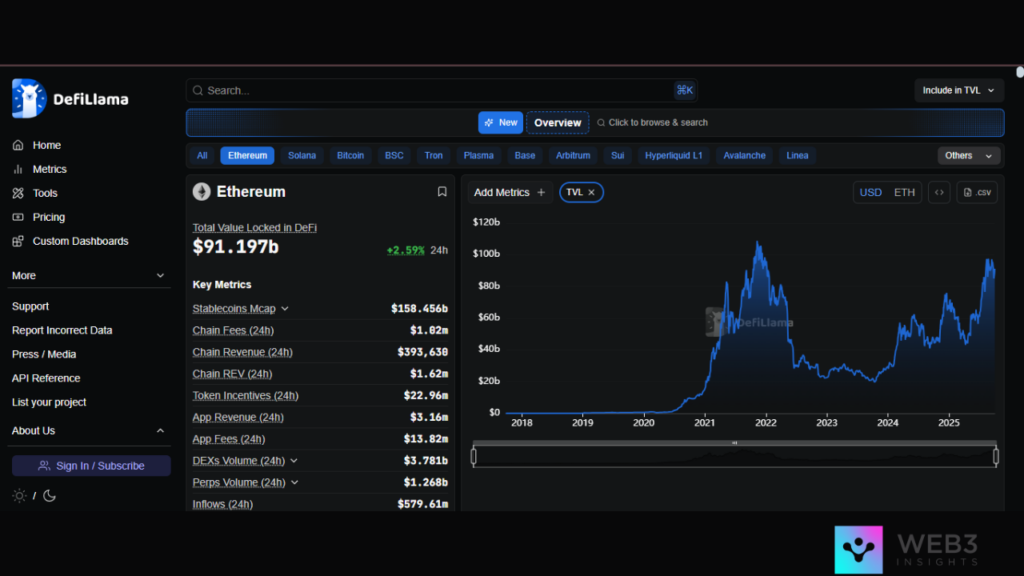The image size is (1024, 576).
Task: Download chart data as .csv
Action: tap(977, 192)
